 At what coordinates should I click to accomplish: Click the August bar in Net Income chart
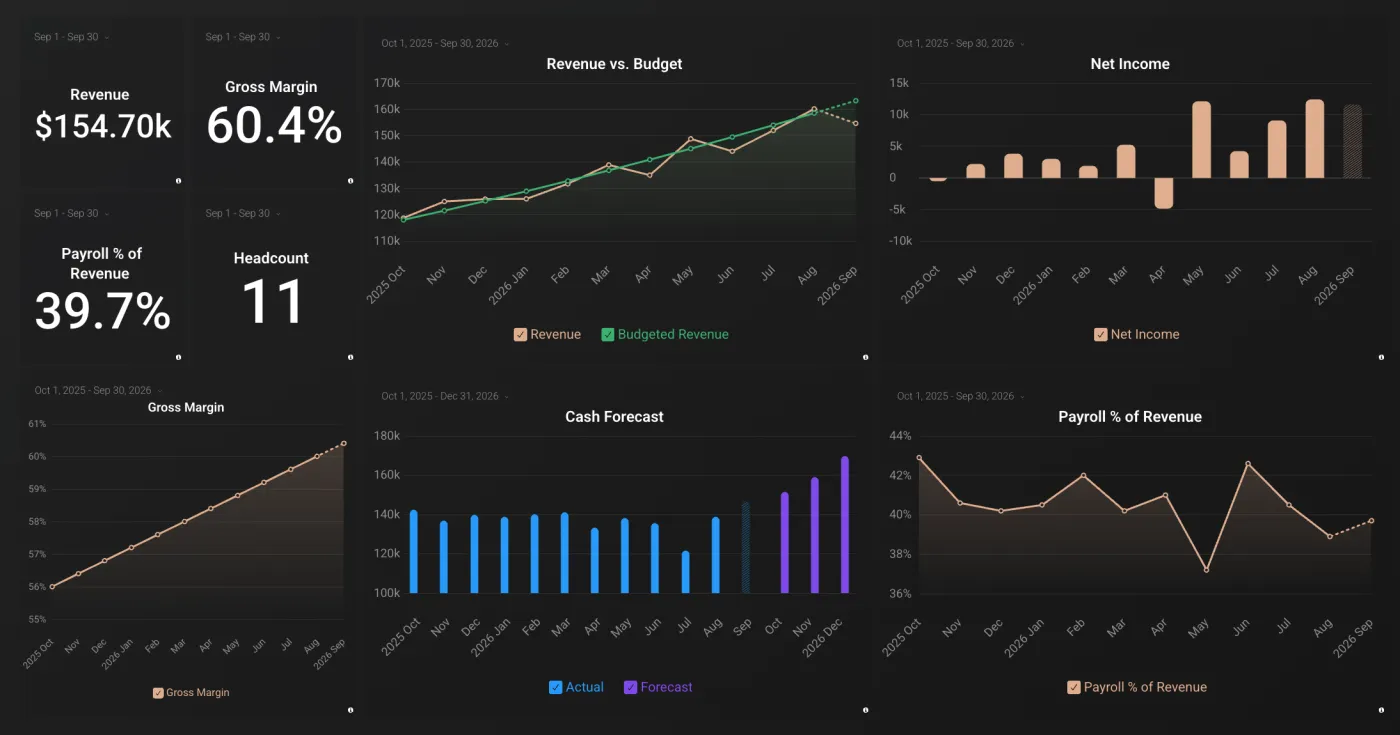click(x=1315, y=139)
